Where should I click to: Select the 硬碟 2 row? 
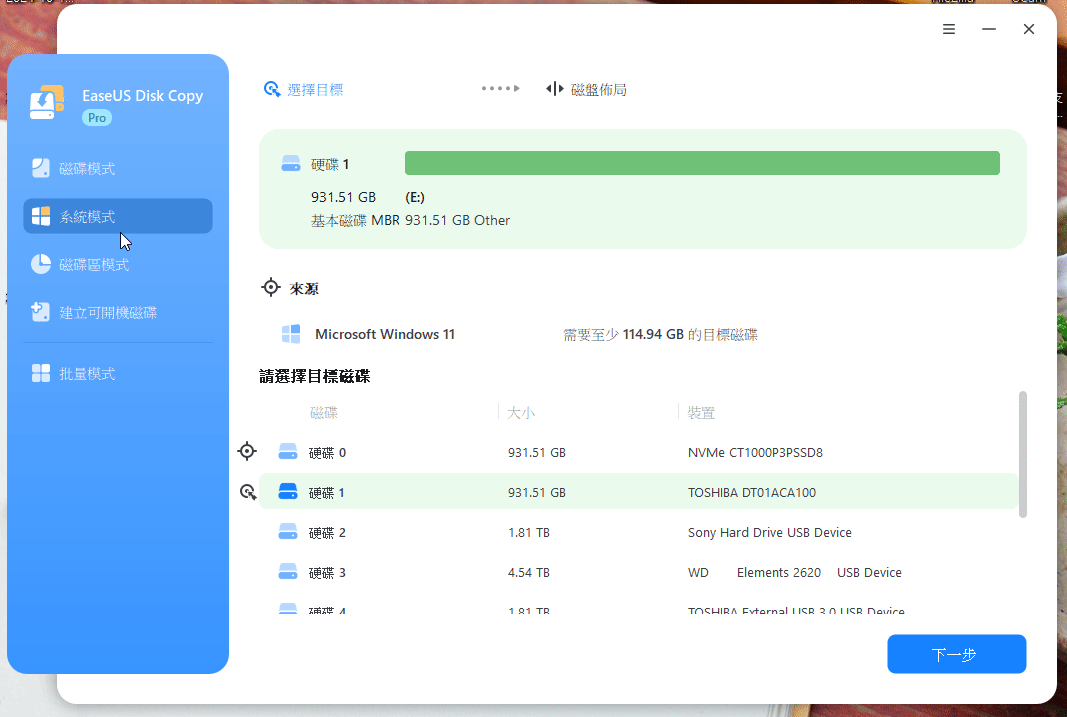[x=638, y=533]
